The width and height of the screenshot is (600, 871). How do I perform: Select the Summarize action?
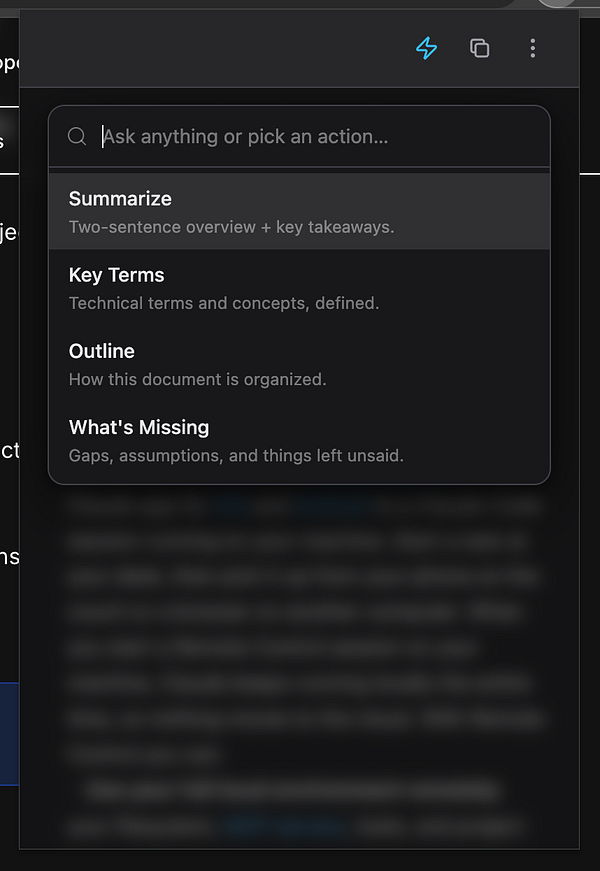pyautogui.click(x=120, y=199)
